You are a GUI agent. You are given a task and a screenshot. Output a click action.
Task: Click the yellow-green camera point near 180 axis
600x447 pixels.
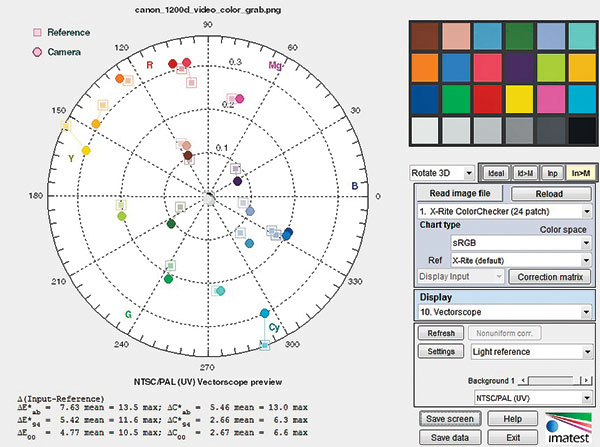click(x=121, y=217)
